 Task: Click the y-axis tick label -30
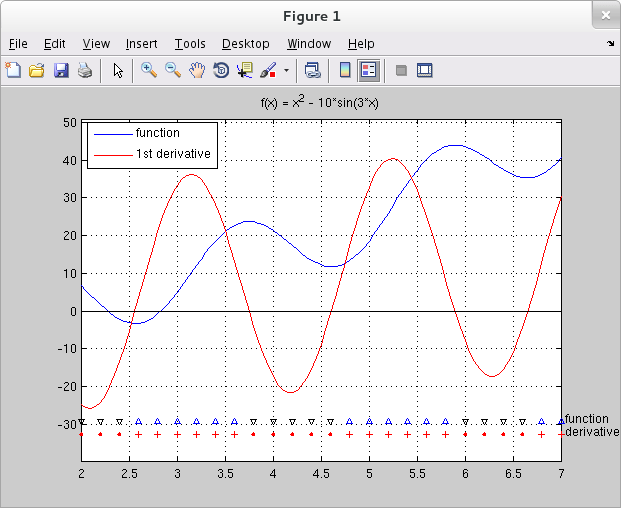(x=67, y=424)
